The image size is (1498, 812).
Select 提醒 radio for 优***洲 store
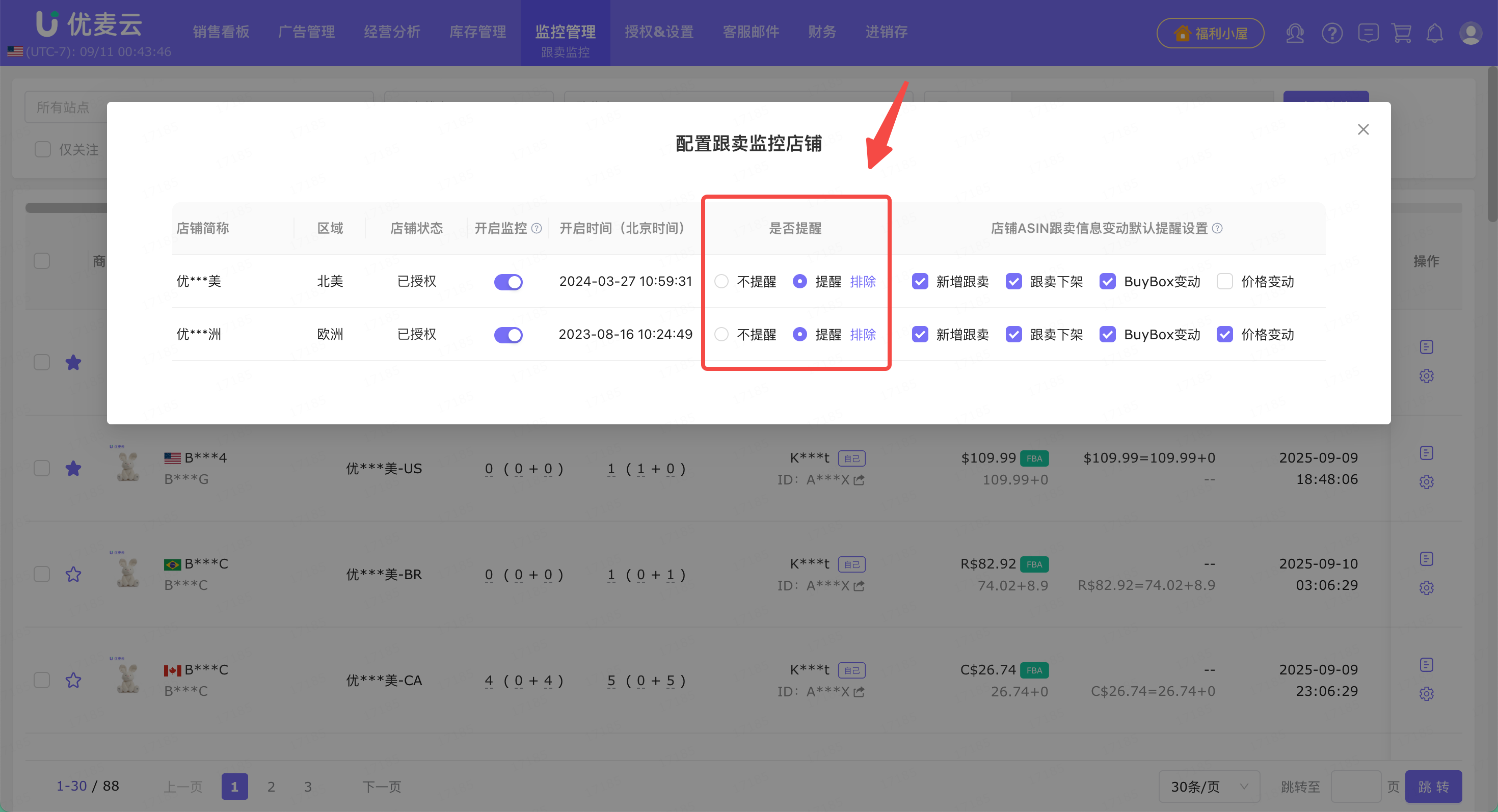click(799, 334)
